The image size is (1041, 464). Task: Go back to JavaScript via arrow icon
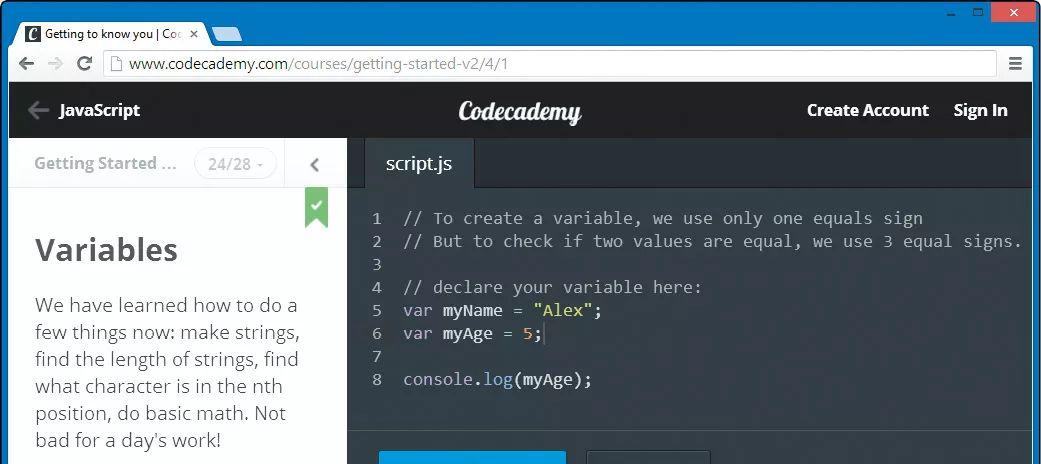pyautogui.click(x=39, y=110)
